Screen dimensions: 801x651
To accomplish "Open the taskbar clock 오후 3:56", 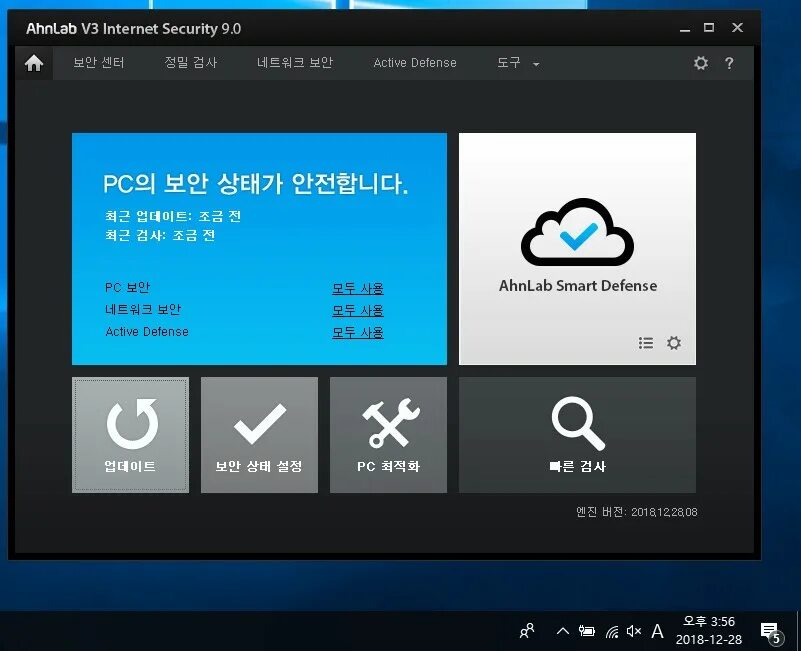I will [709, 631].
